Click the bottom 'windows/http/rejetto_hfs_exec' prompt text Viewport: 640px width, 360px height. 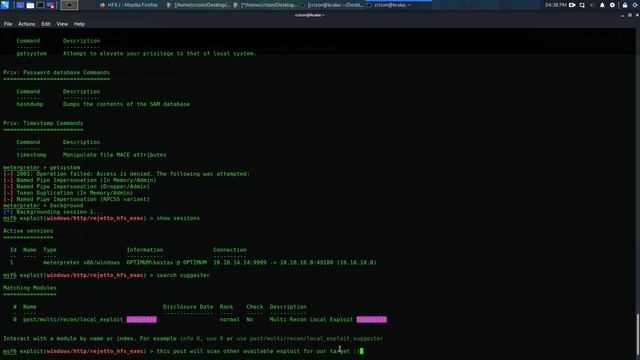point(95,351)
